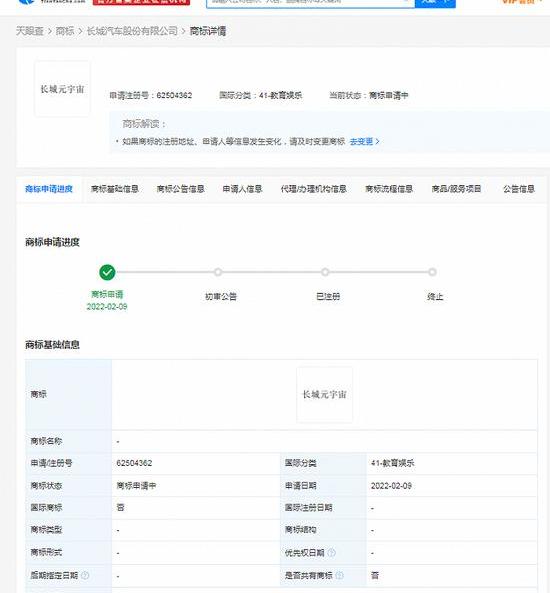
Task: Select the 申请人信息 tab
Action: (242, 189)
